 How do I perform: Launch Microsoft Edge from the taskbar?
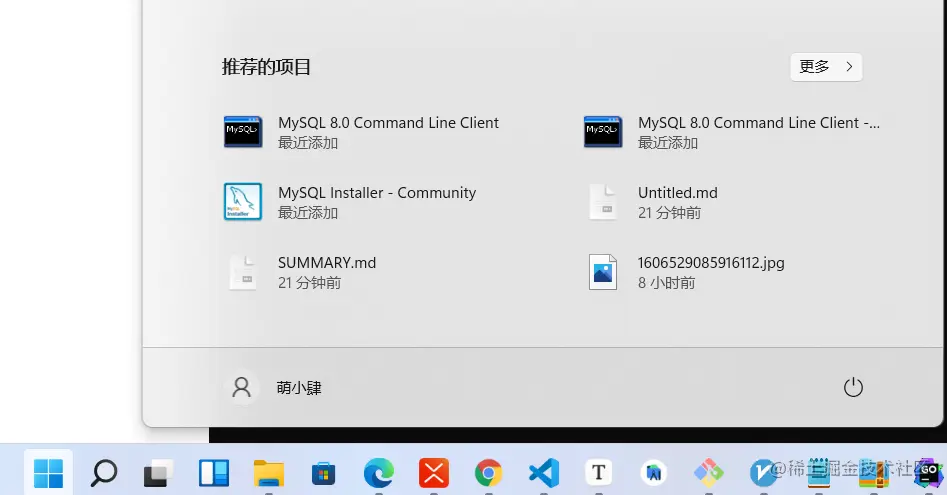[x=379, y=473]
